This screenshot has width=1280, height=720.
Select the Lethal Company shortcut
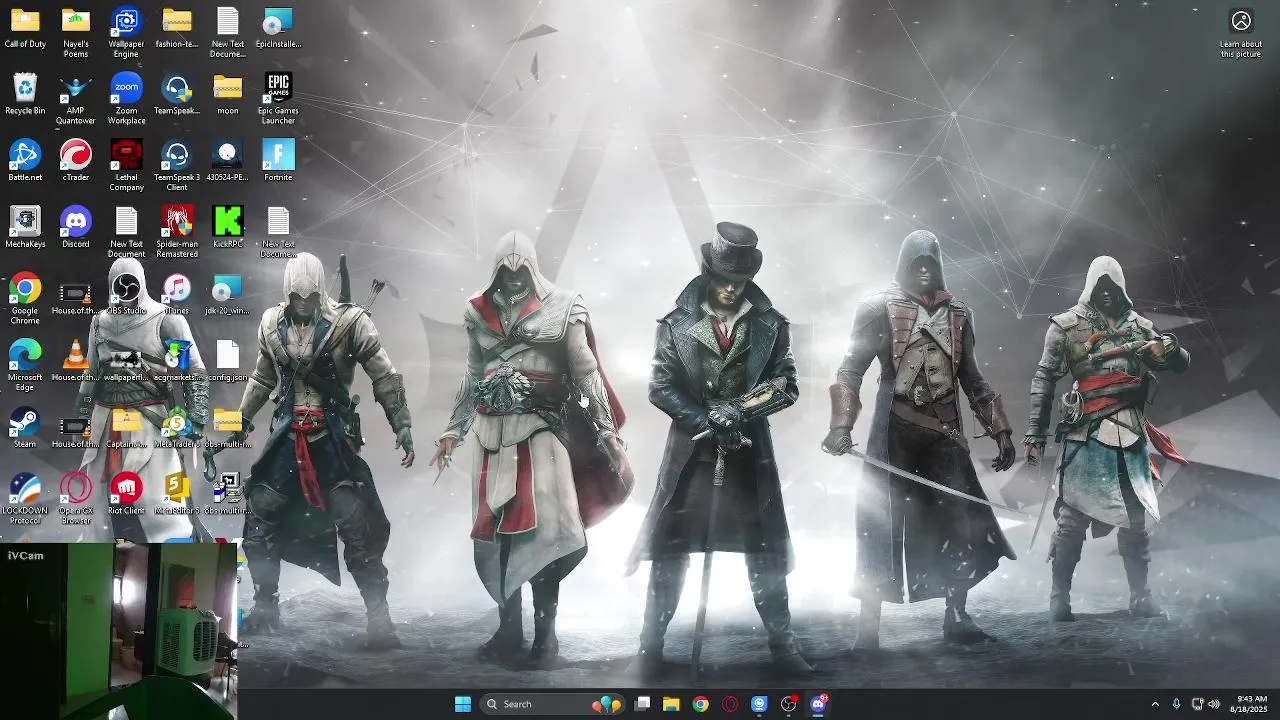[x=126, y=165]
